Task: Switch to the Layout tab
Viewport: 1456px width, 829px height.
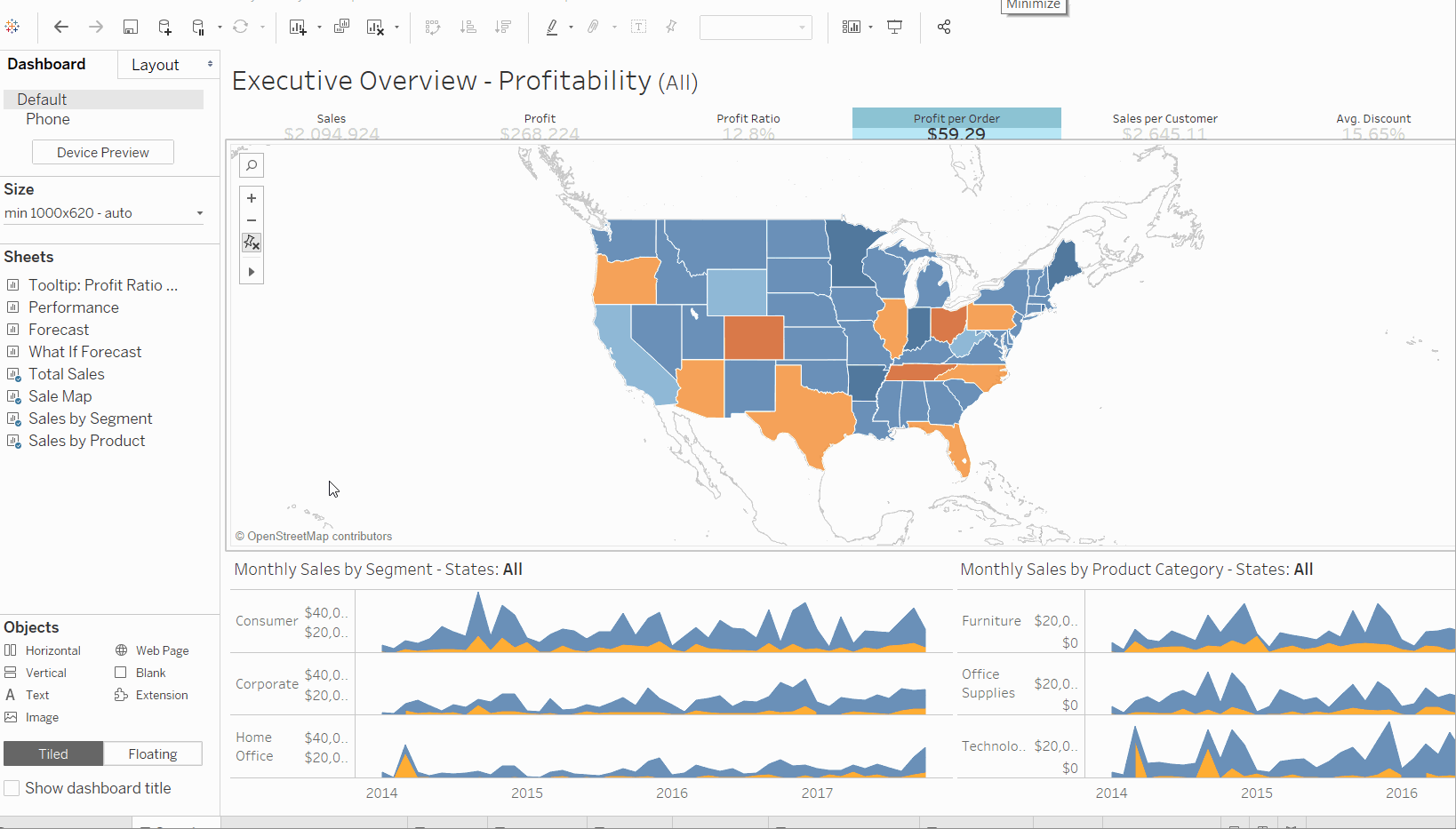Action: pos(156,64)
